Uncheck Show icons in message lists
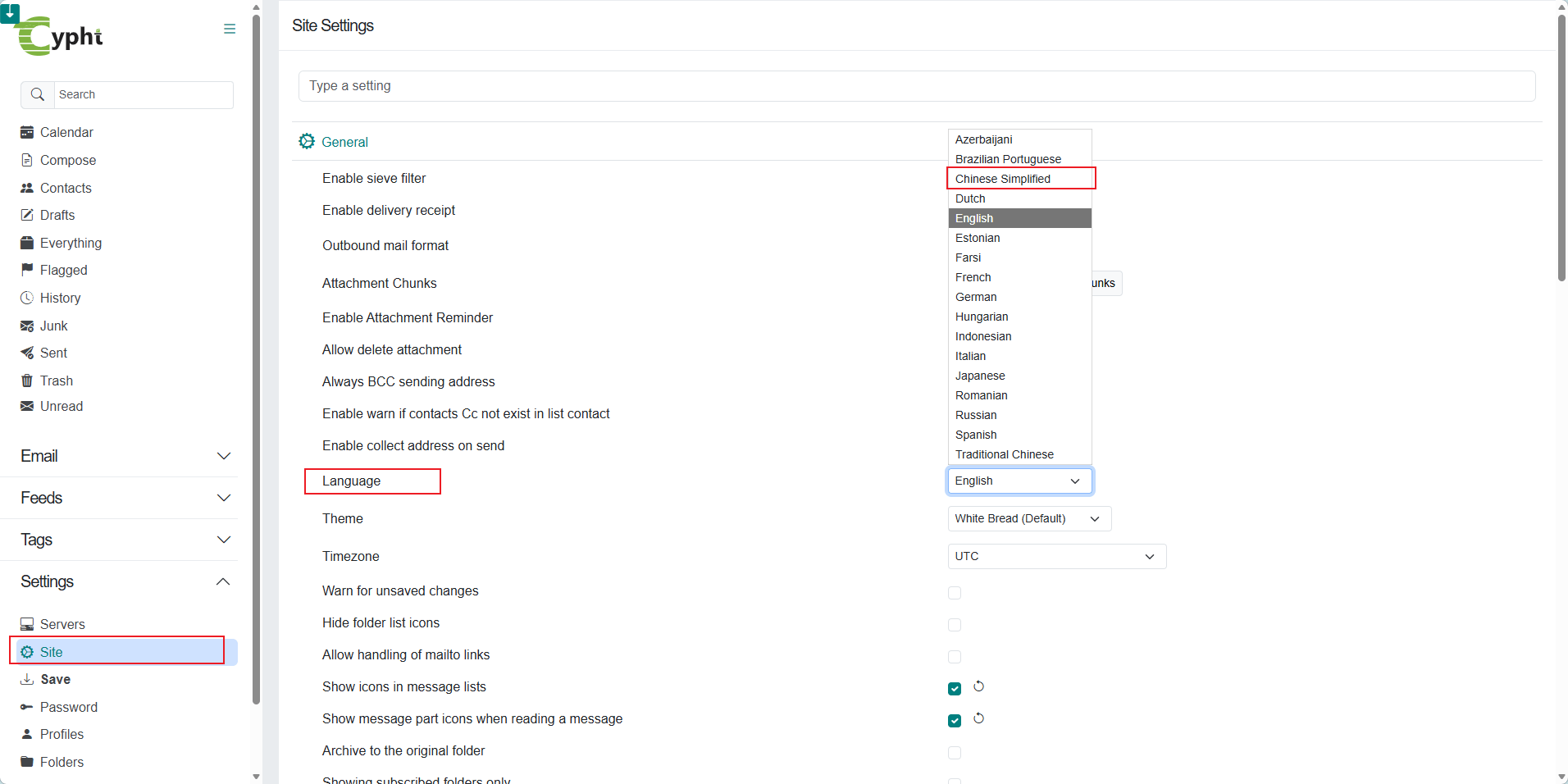The width and height of the screenshot is (1568, 784). (955, 688)
